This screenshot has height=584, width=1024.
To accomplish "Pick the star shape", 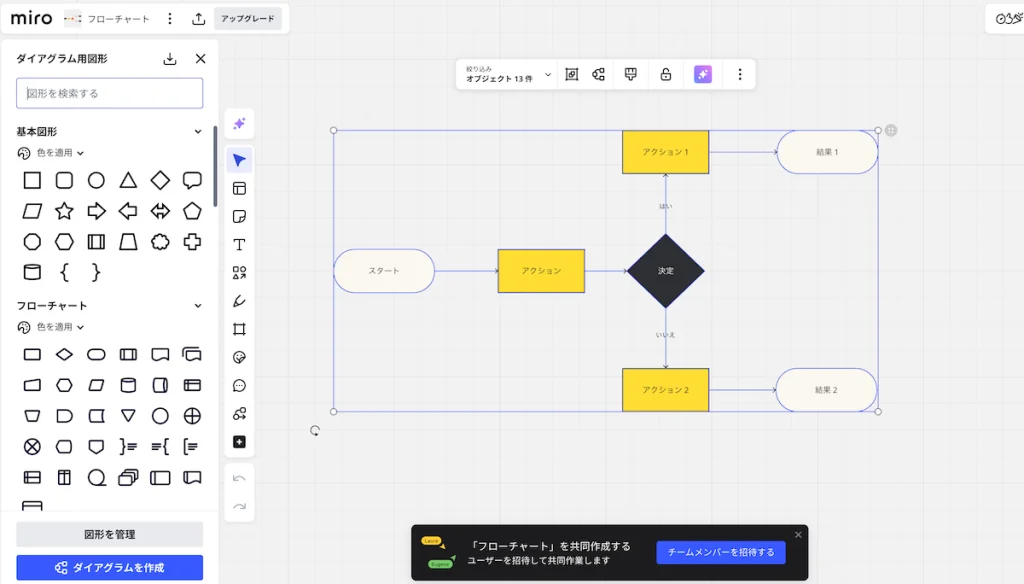I will point(64,211).
